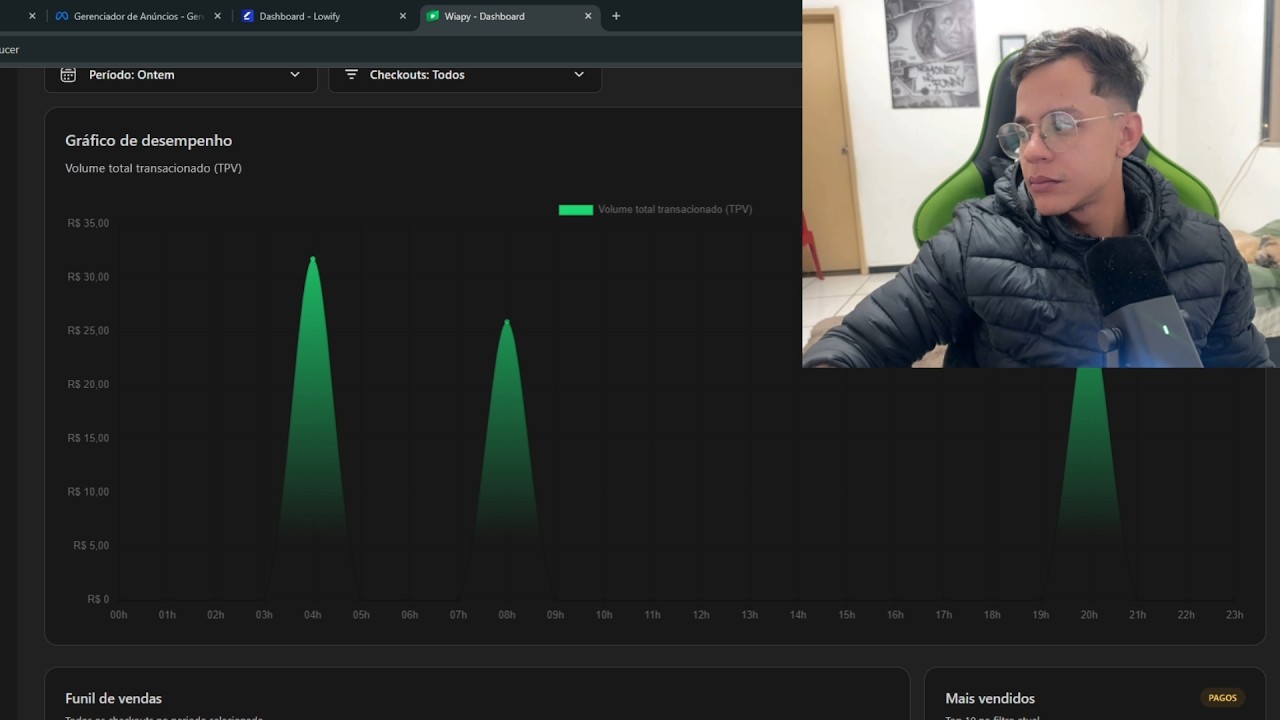Click the 12h label on the time axis
Screen dimensions: 1280x720
tap(701, 615)
